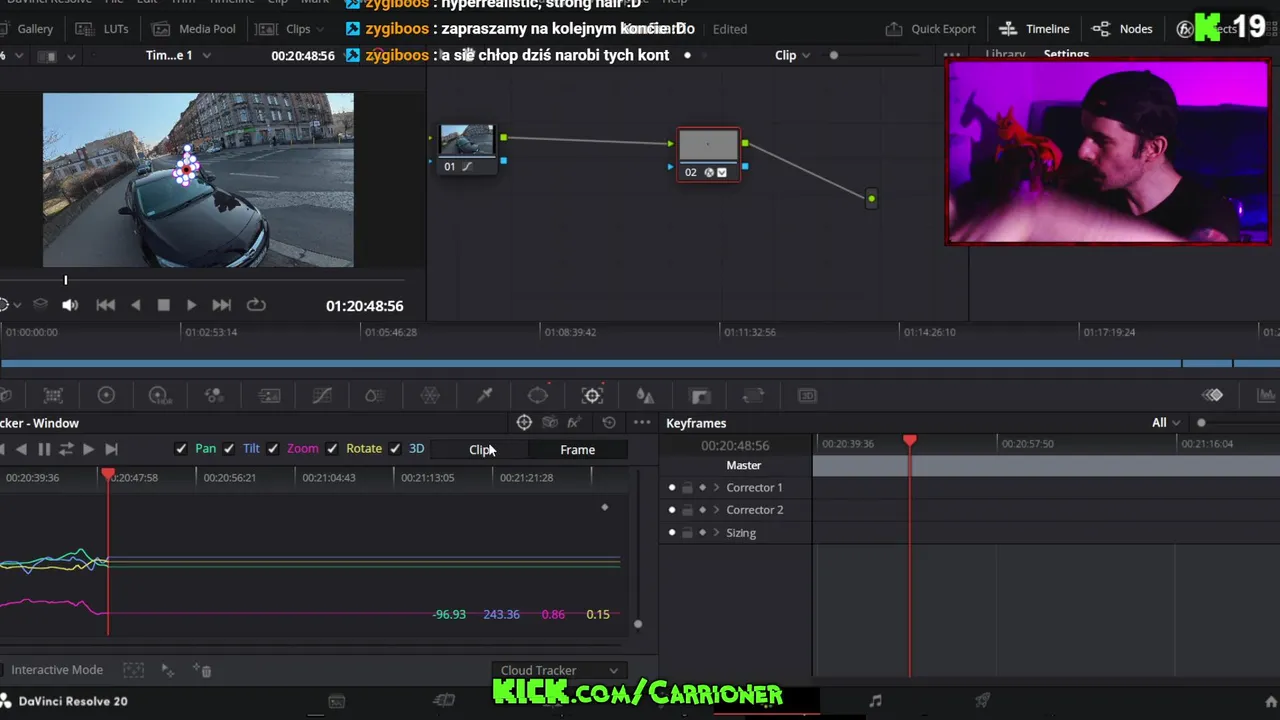Click the Quick Export button

[x=931, y=29]
